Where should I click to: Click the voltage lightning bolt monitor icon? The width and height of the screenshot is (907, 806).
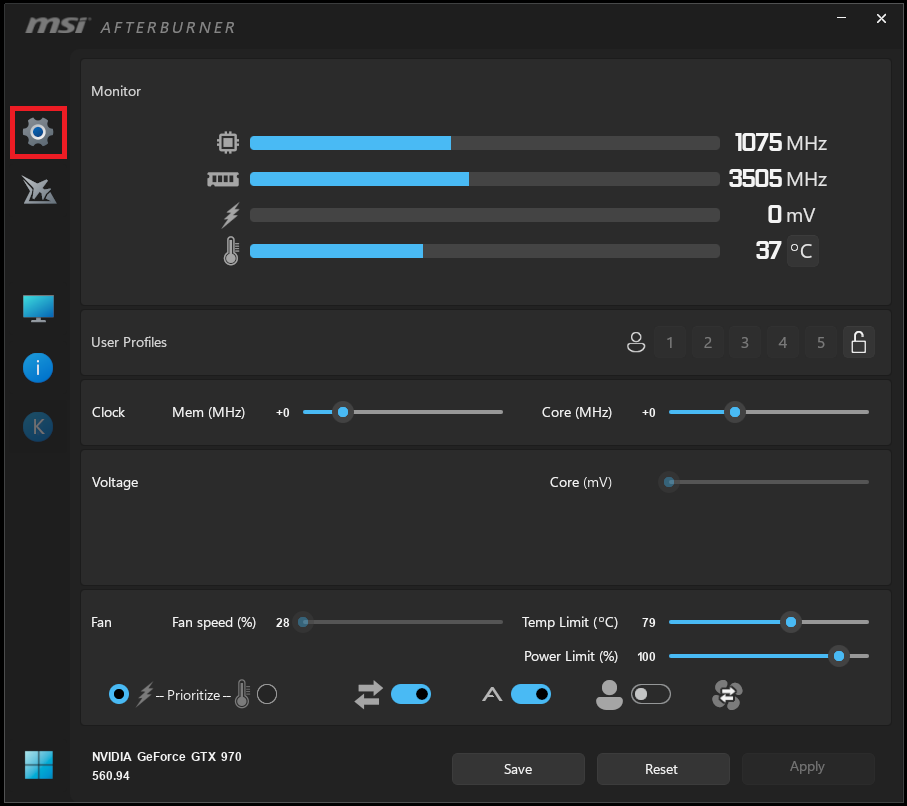(x=231, y=215)
